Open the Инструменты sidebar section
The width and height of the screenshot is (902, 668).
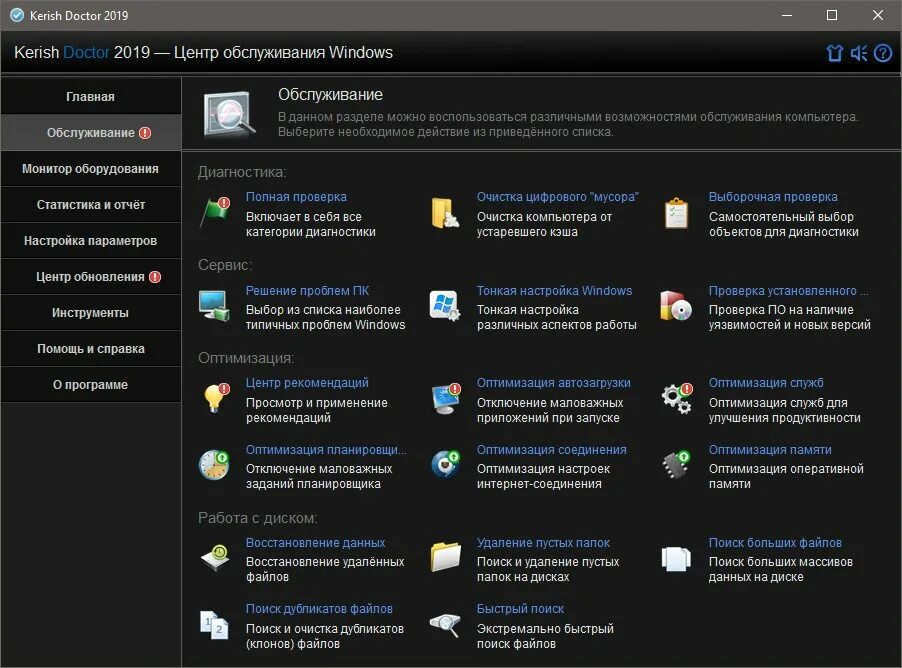click(x=90, y=313)
